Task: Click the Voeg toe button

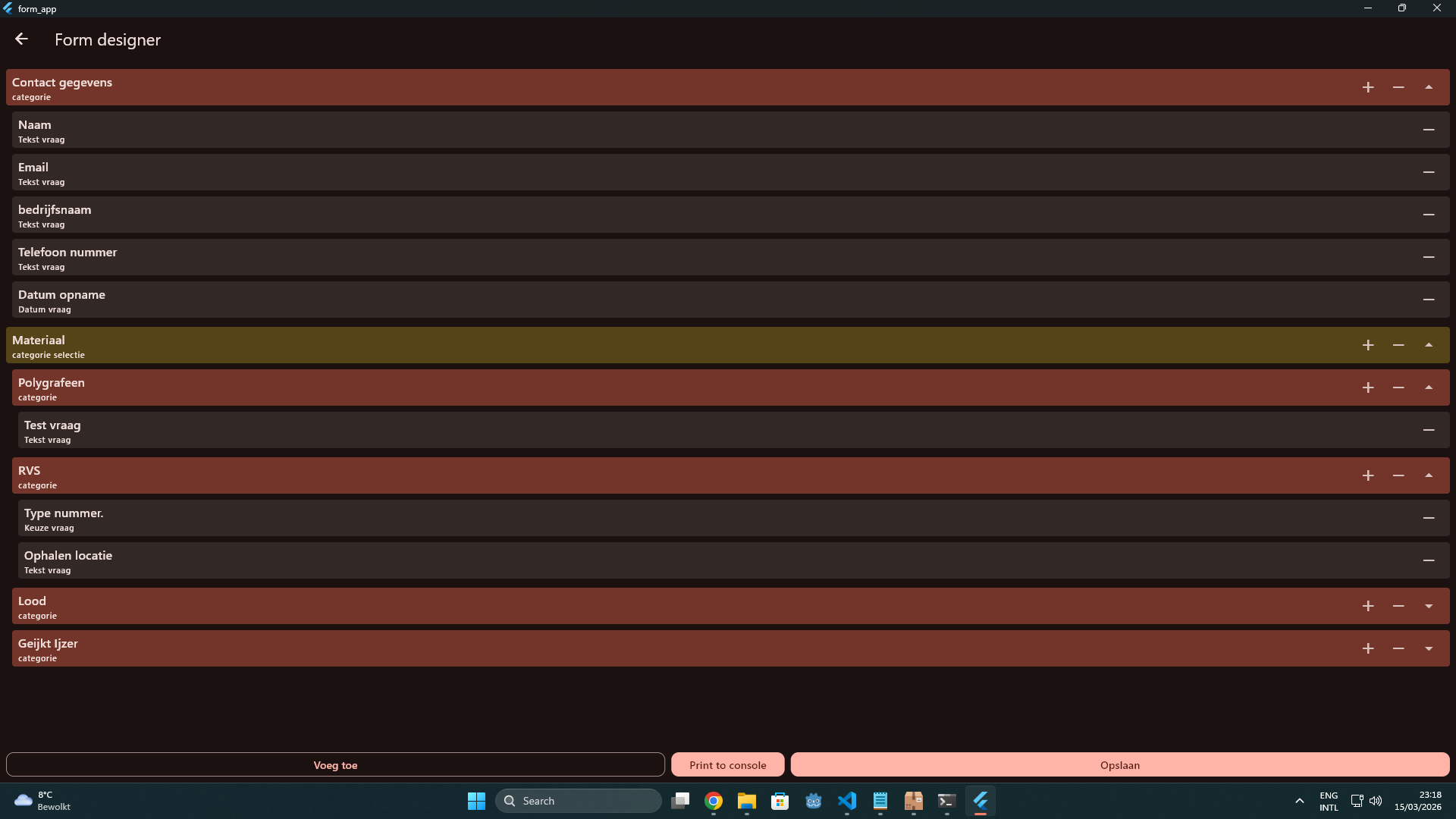Action: click(x=335, y=764)
